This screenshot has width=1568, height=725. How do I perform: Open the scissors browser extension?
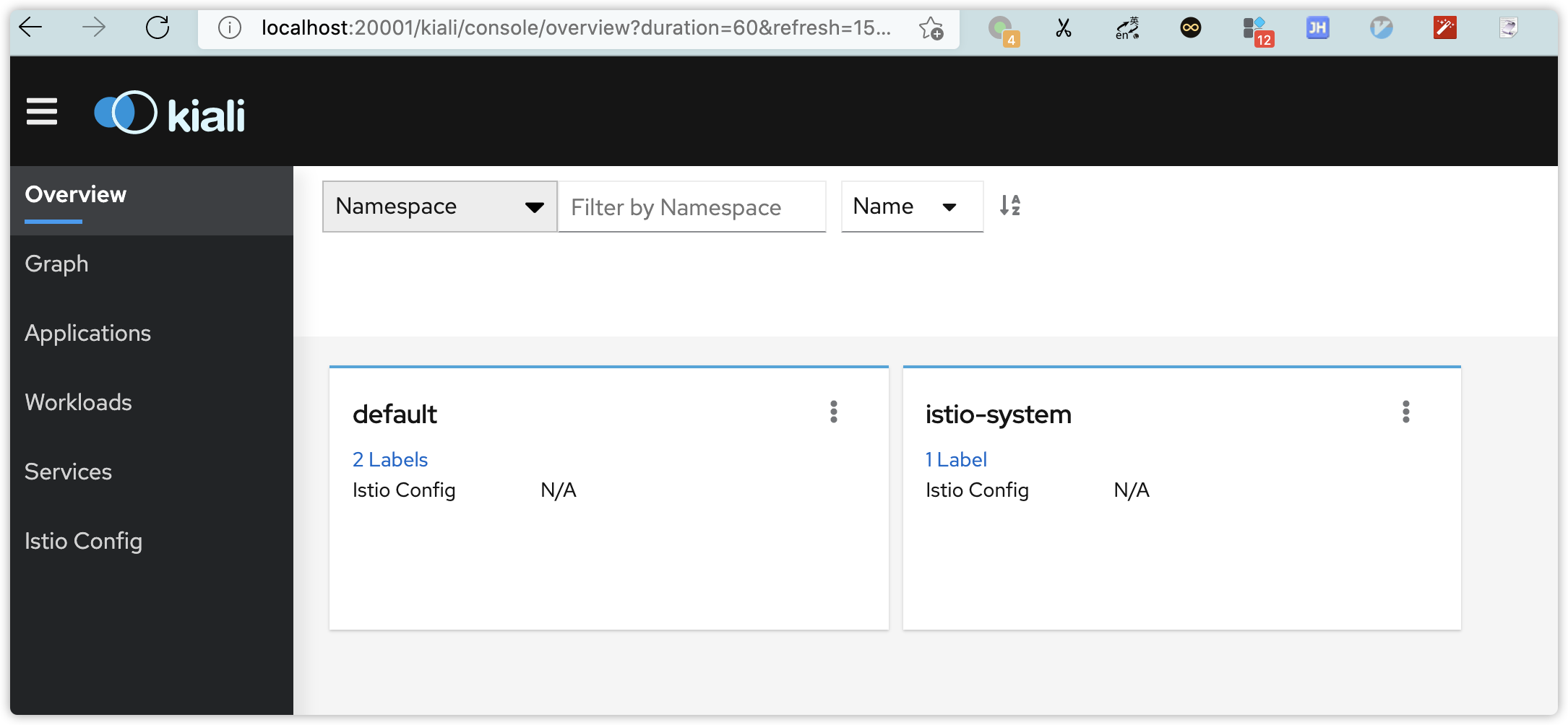tap(1064, 28)
